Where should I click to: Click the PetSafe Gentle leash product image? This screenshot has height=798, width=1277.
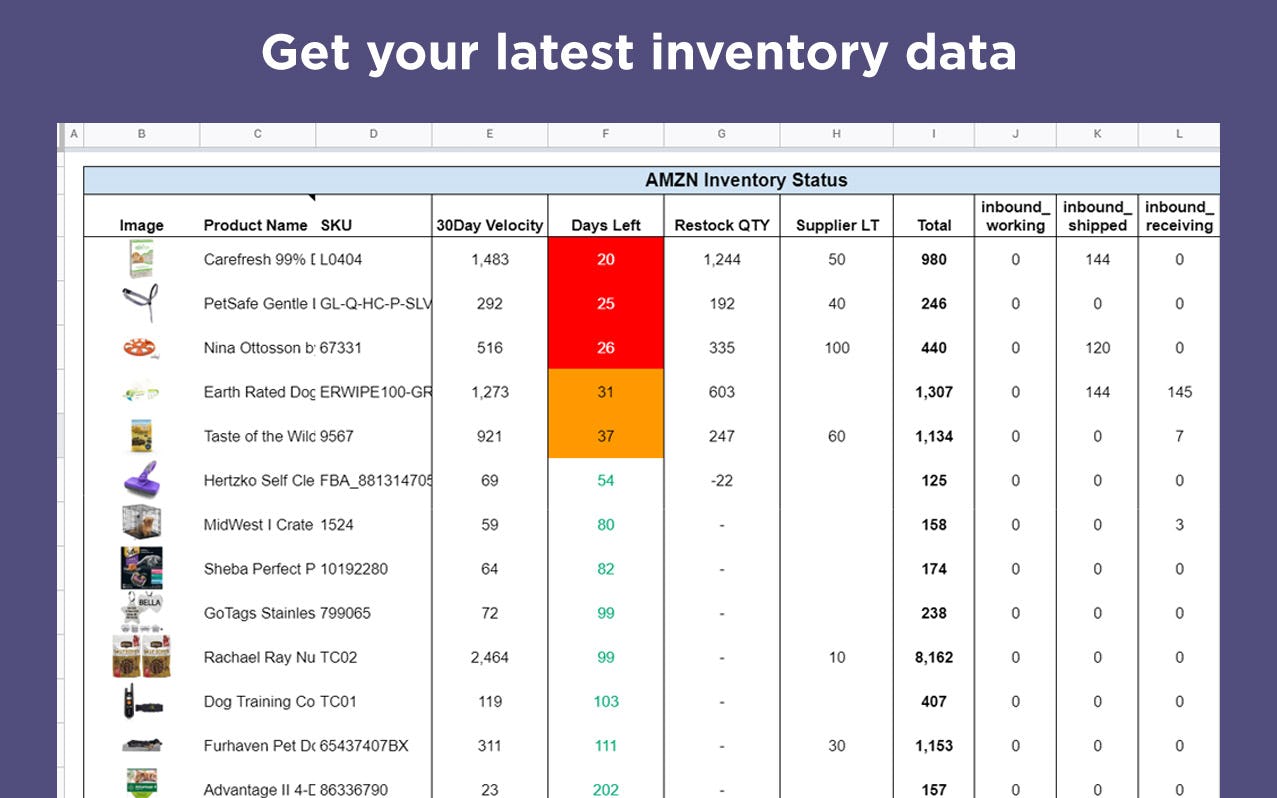tap(141, 303)
